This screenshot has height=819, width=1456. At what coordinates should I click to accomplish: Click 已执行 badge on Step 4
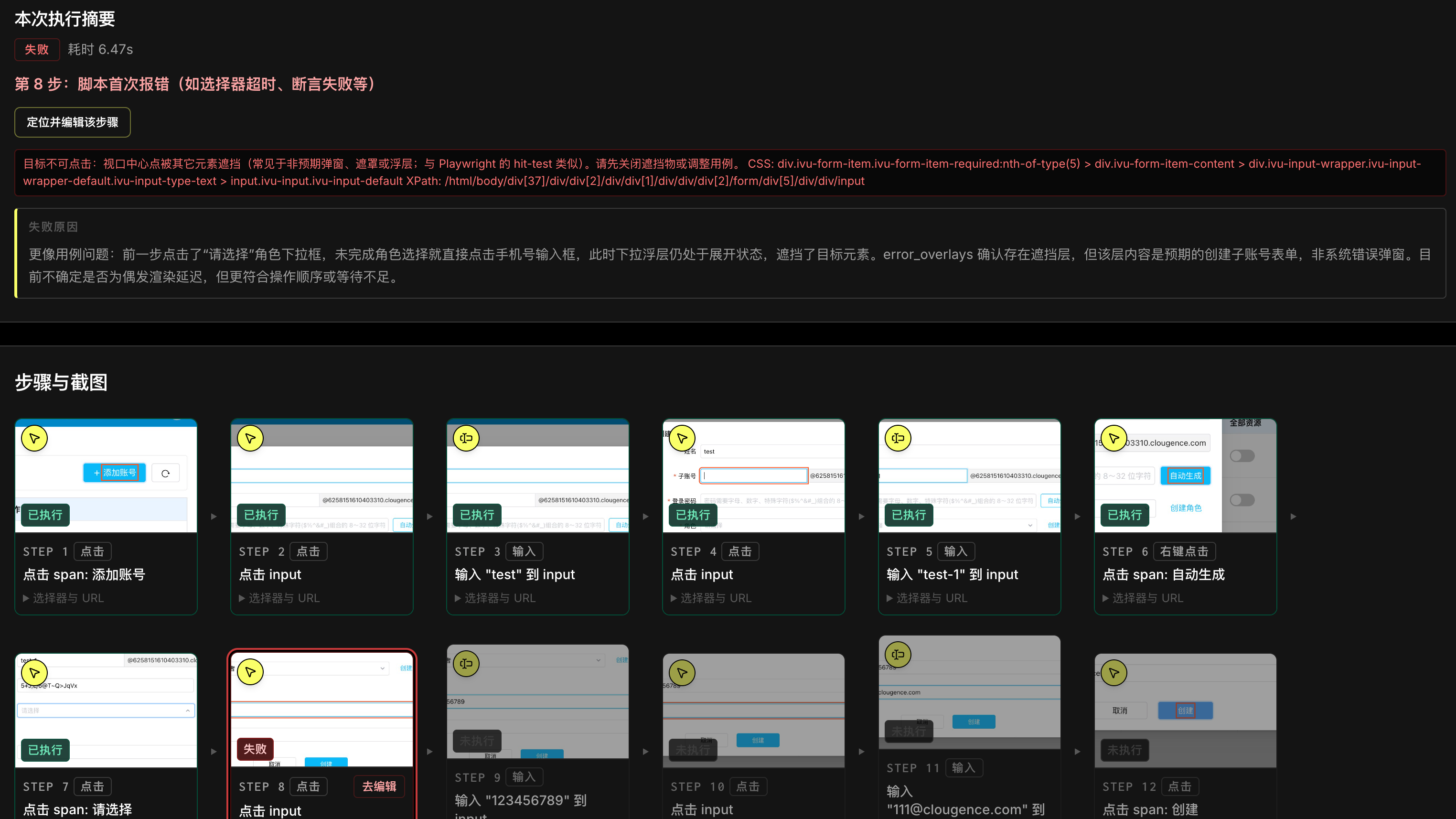pyautogui.click(x=693, y=515)
